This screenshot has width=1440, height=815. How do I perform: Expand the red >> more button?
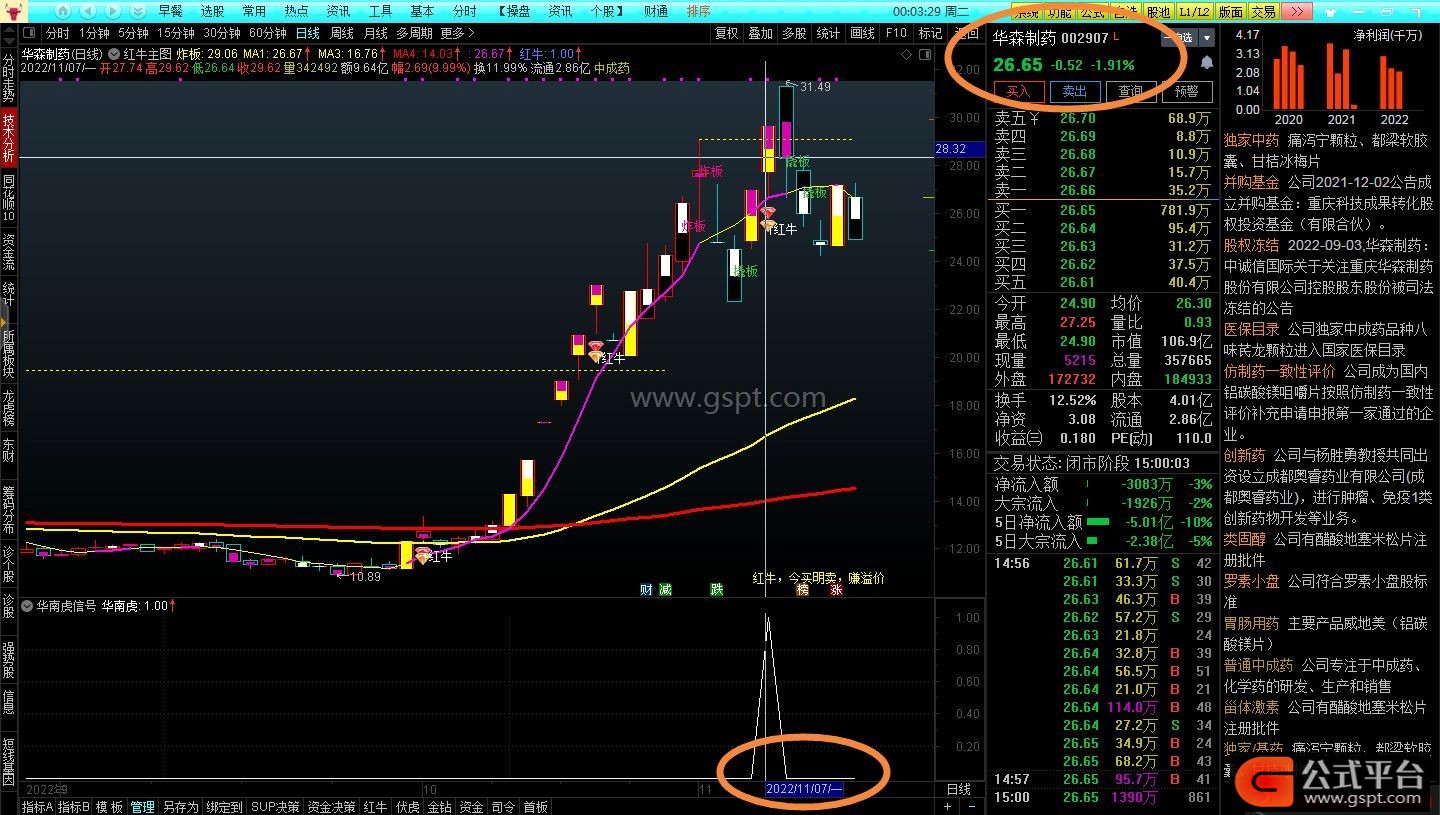click(x=1297, y=12)
